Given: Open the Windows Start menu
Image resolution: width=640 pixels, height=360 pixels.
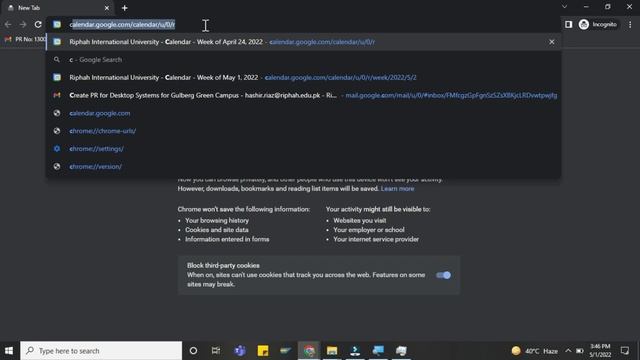Looking at the screenshot, I should 9,351.
